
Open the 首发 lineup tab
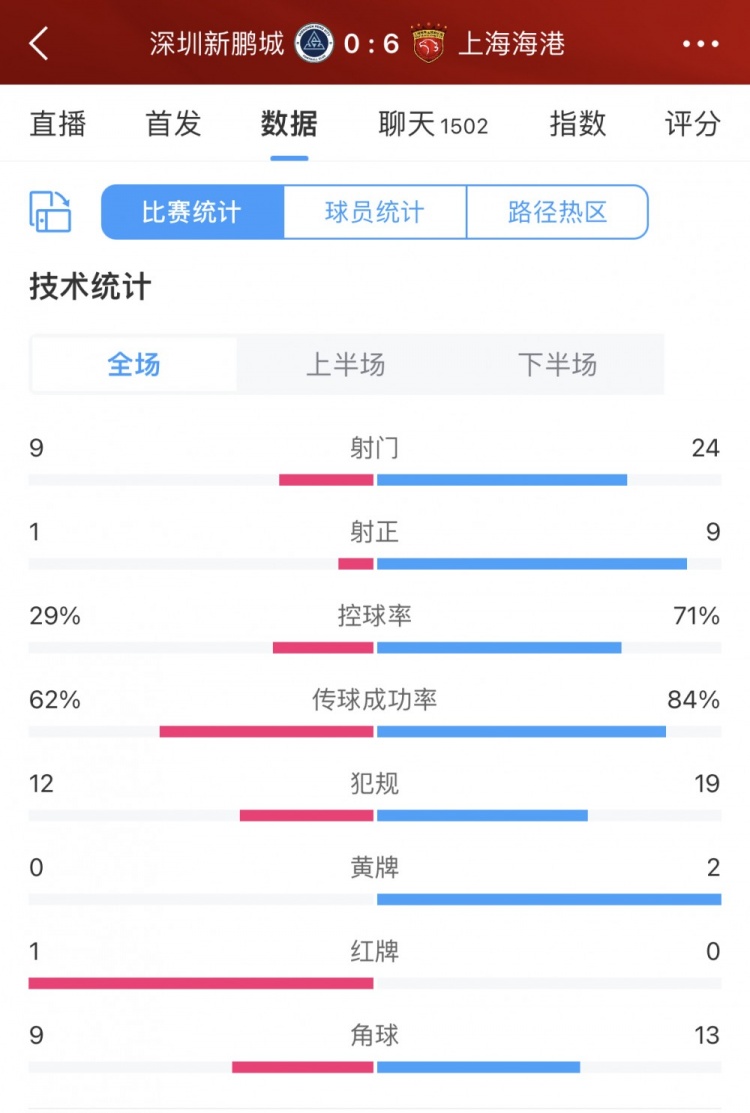[173, 124]
